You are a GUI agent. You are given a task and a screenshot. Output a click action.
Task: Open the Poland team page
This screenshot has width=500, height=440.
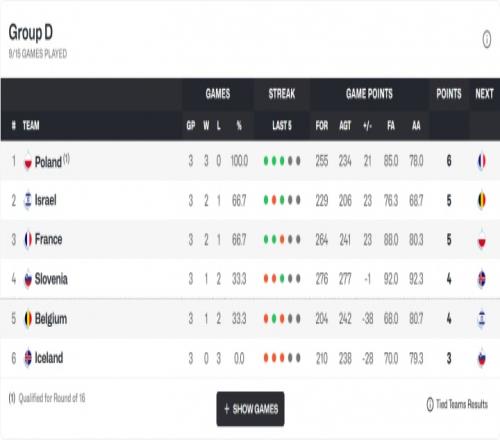point(48,162)
